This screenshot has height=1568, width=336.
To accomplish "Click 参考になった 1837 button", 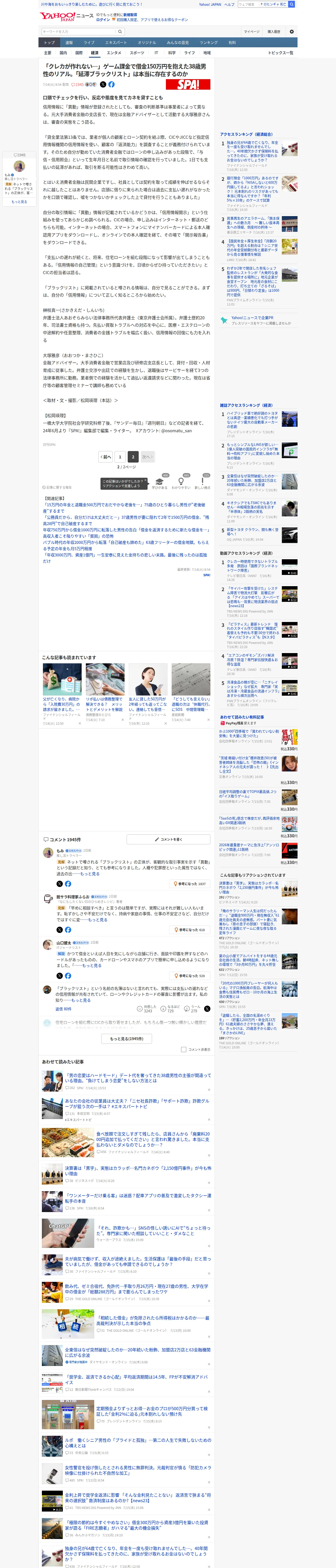I will 190,884.
